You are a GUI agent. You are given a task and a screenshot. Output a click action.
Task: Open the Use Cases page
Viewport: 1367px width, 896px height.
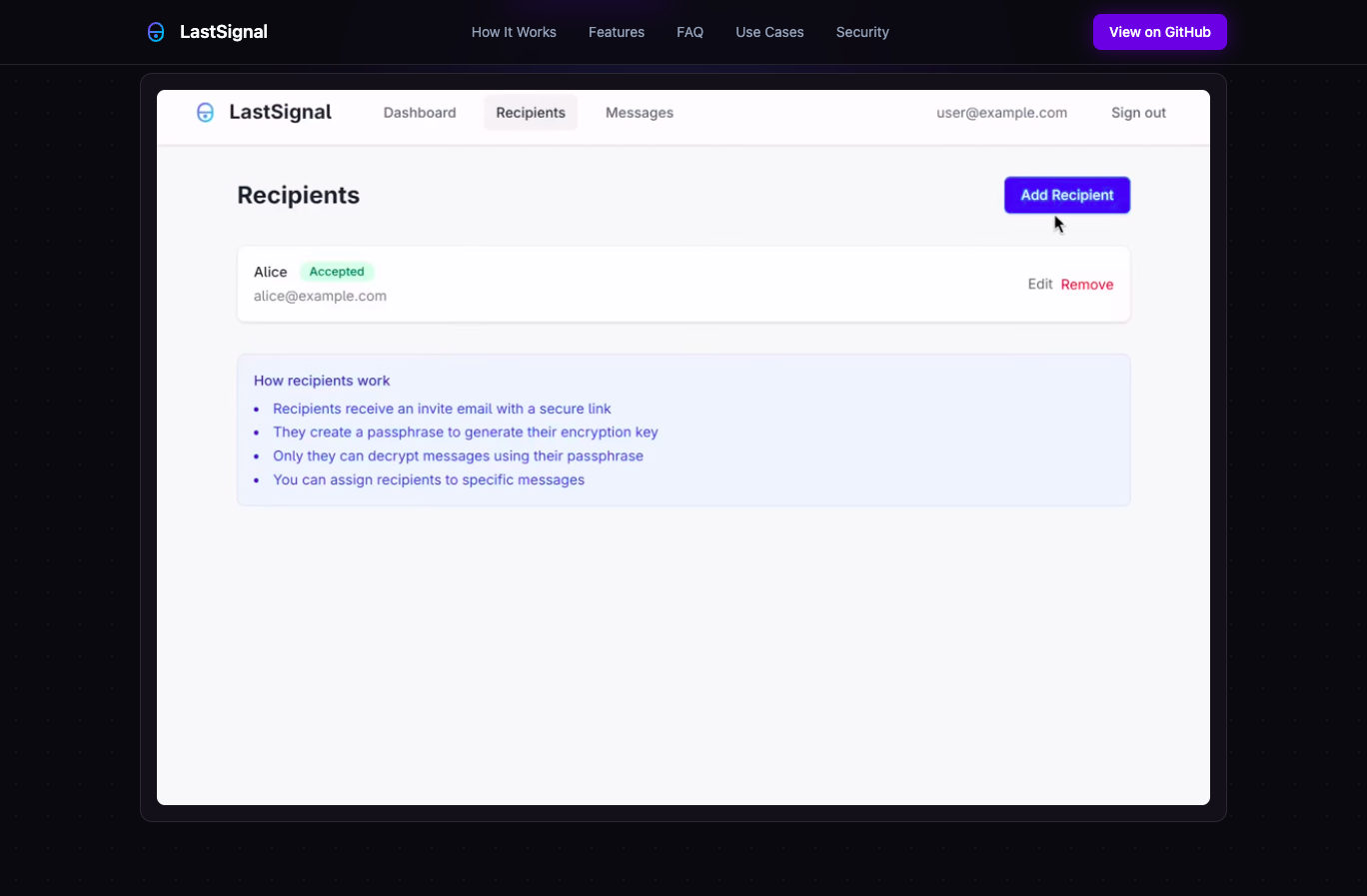pyautogui.click(x=769, y=32)
